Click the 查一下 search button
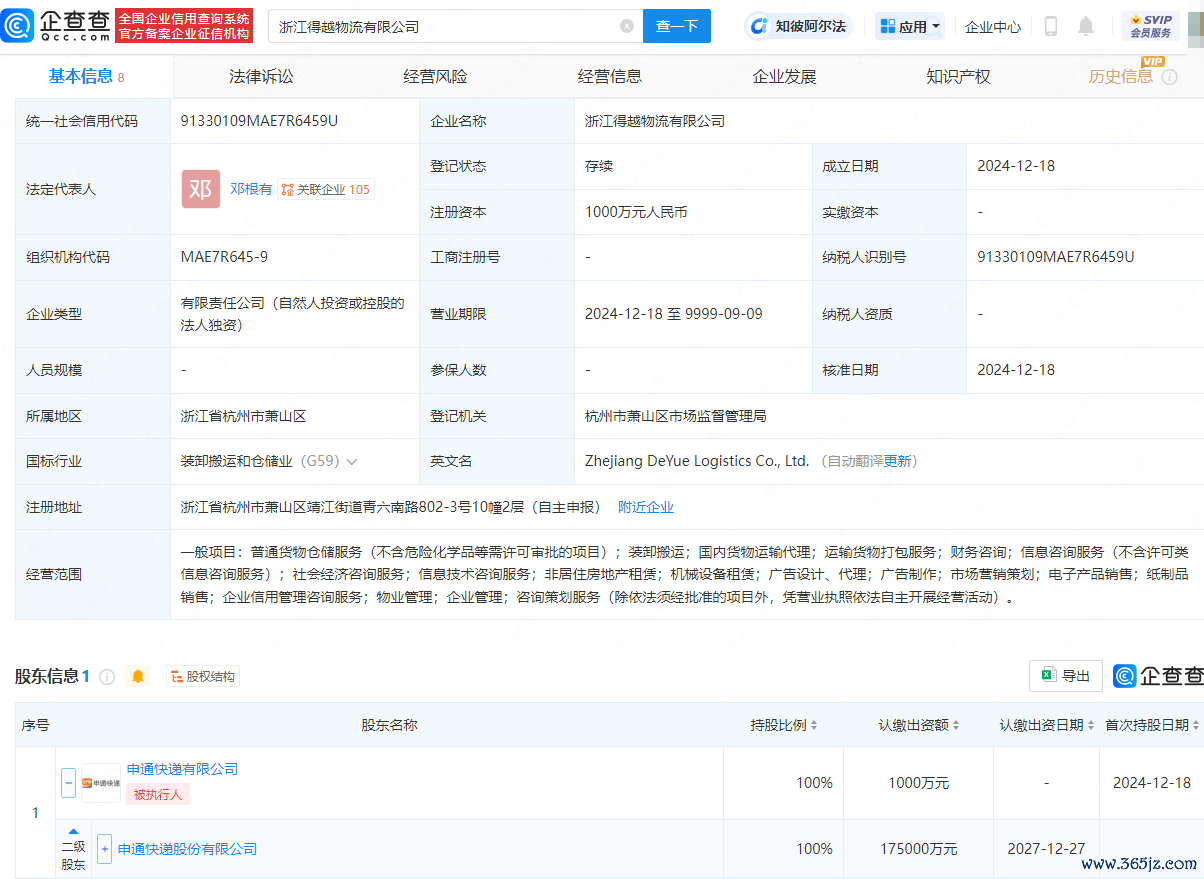Screen dimensions: 1204x879 point(677,26)
